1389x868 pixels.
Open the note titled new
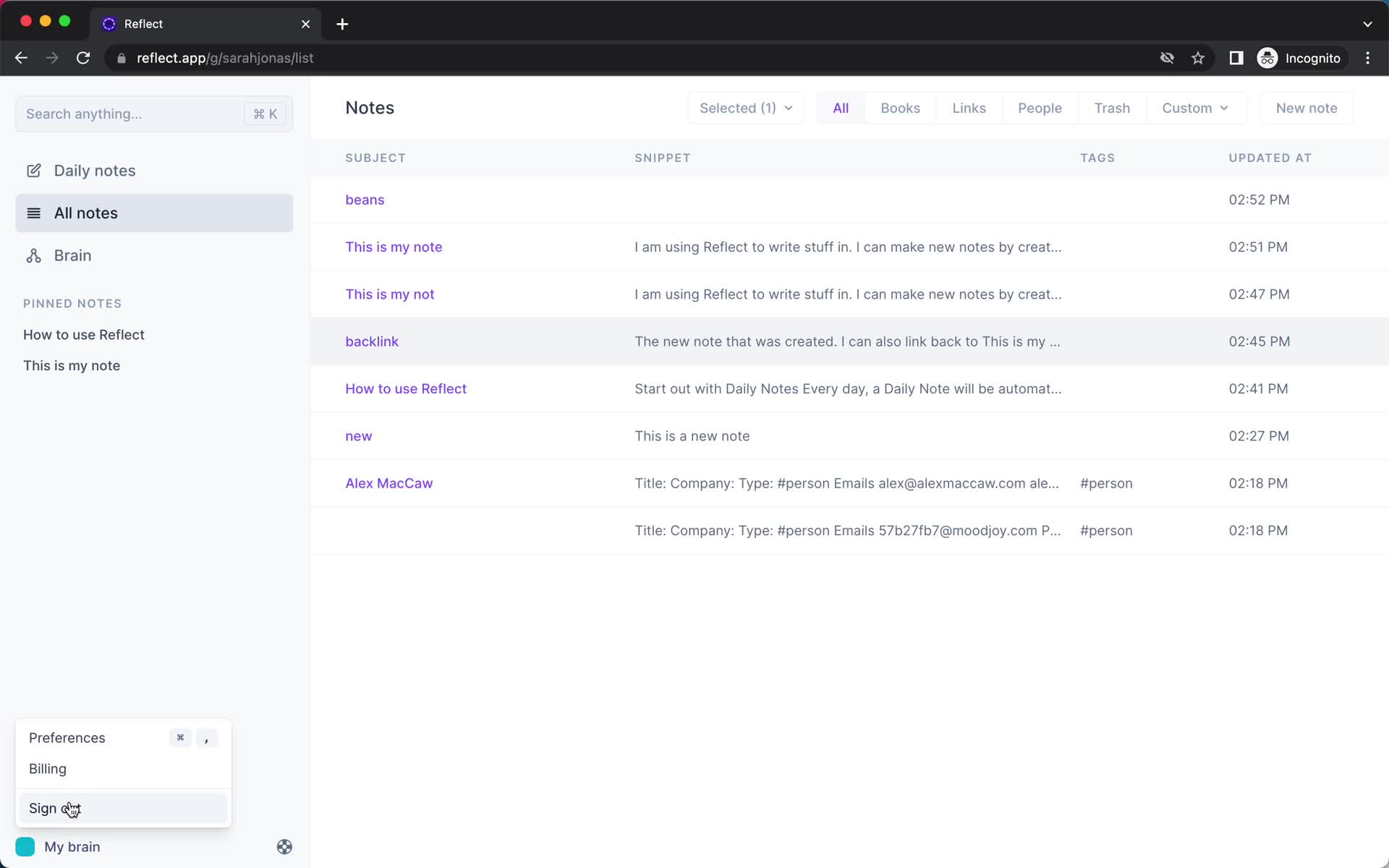[359, 436]
